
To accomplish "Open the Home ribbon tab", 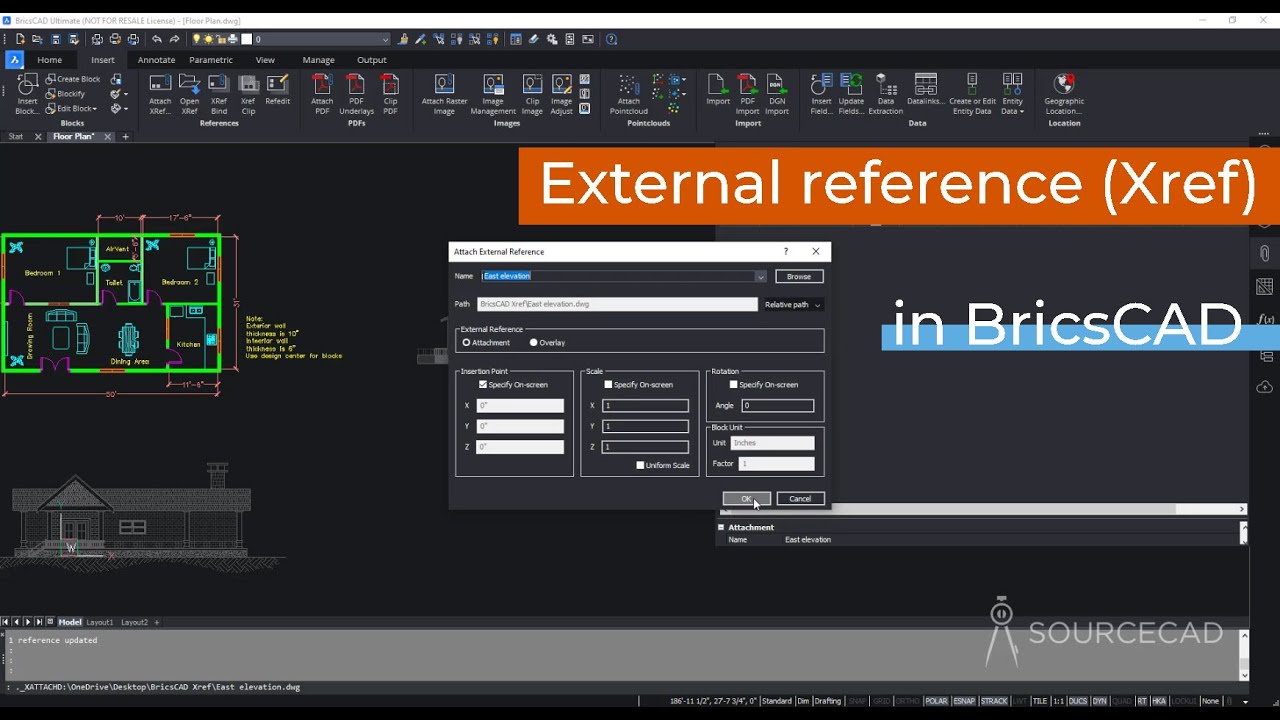I will 49,60.
